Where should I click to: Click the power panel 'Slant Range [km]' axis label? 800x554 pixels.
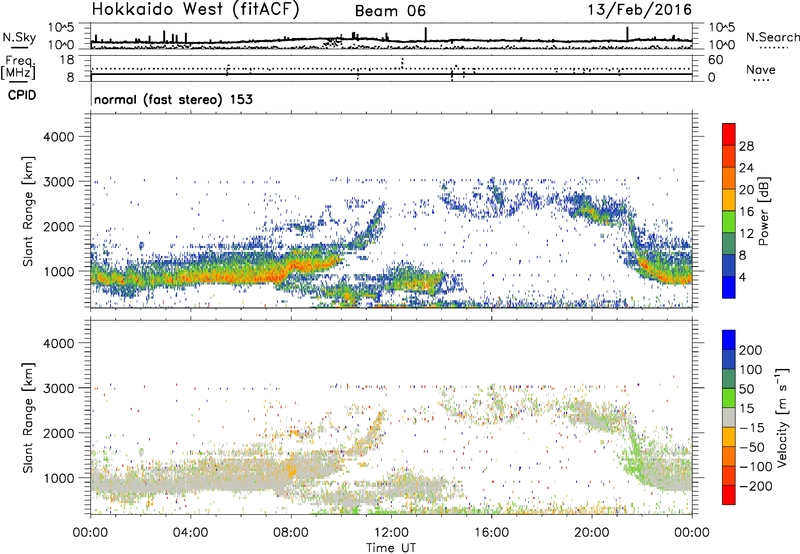tap(28, 211)
